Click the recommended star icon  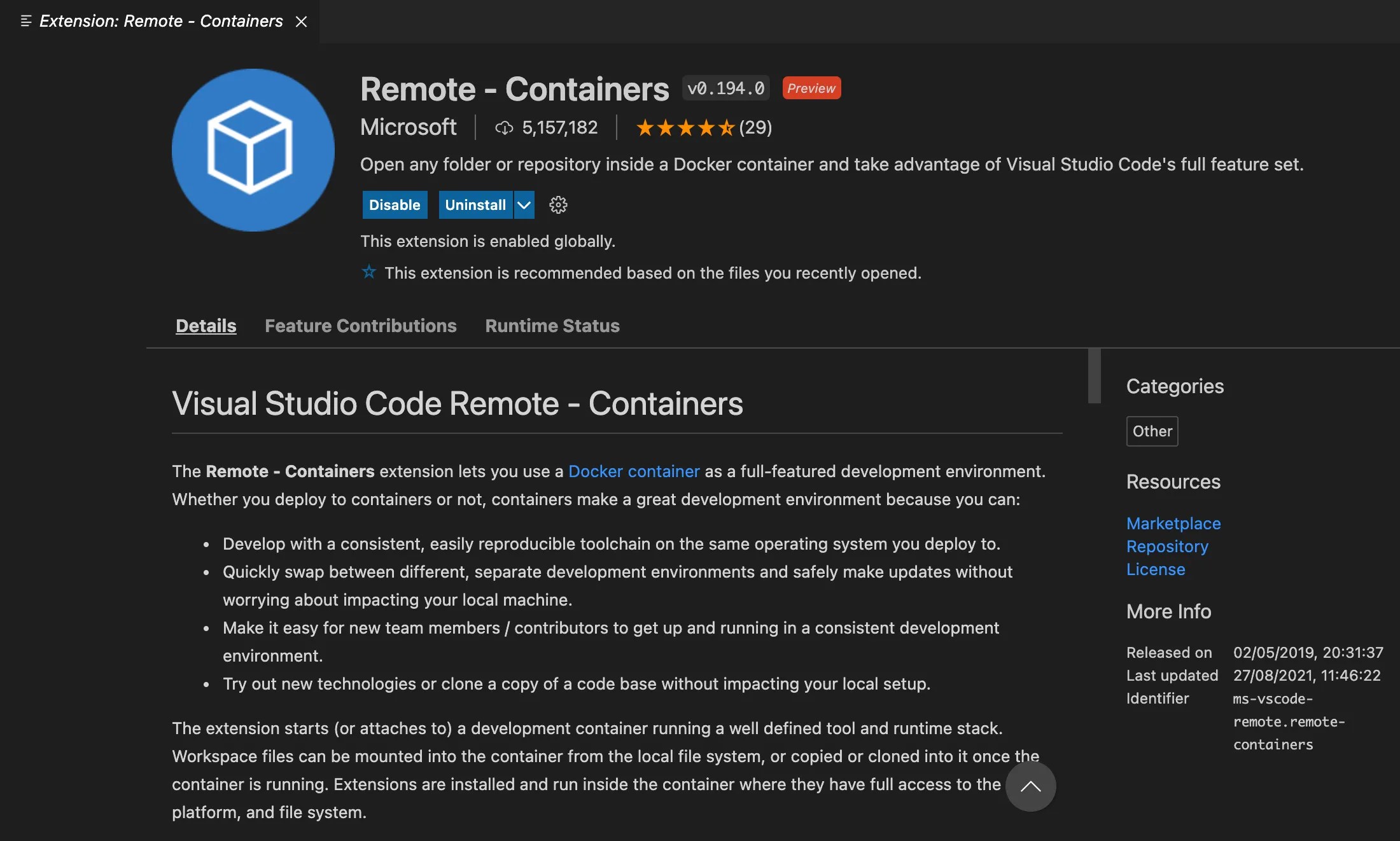(369, 272)
